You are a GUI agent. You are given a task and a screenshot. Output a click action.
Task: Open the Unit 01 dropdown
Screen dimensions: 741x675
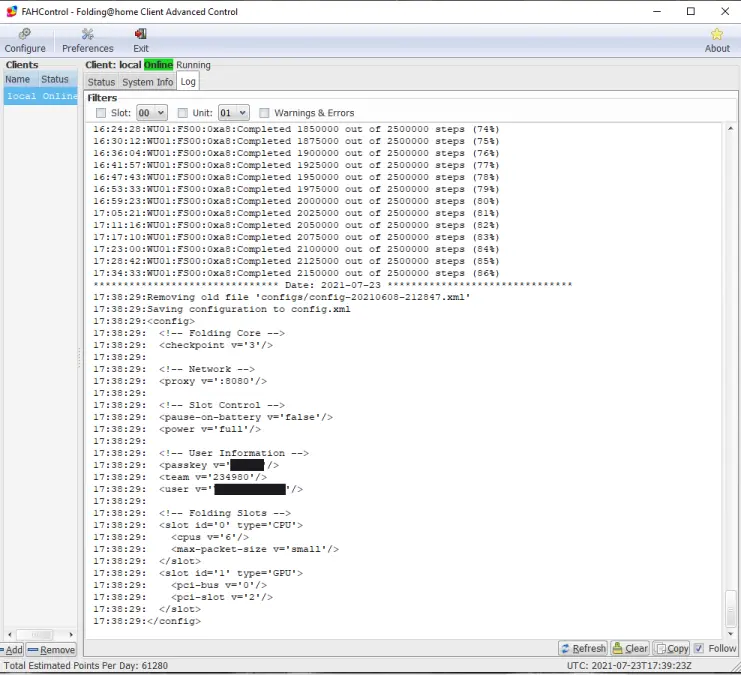[233, 113]
